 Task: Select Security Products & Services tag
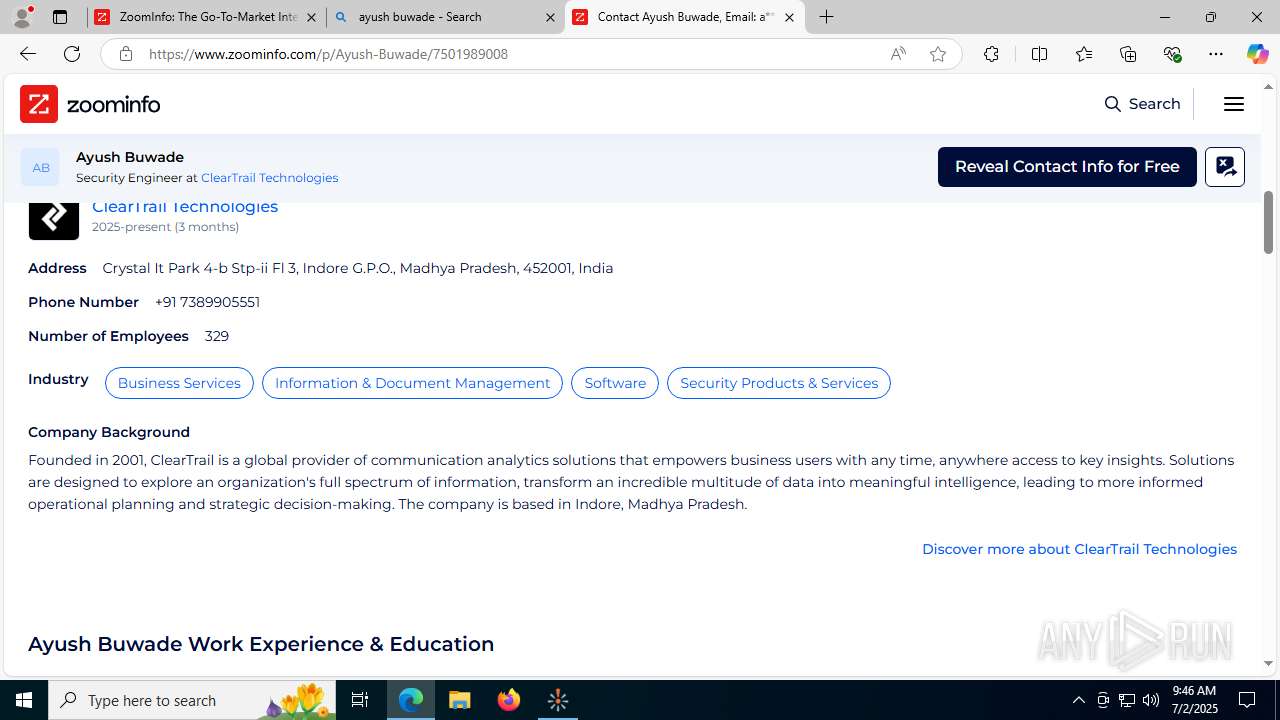point(778,383)
